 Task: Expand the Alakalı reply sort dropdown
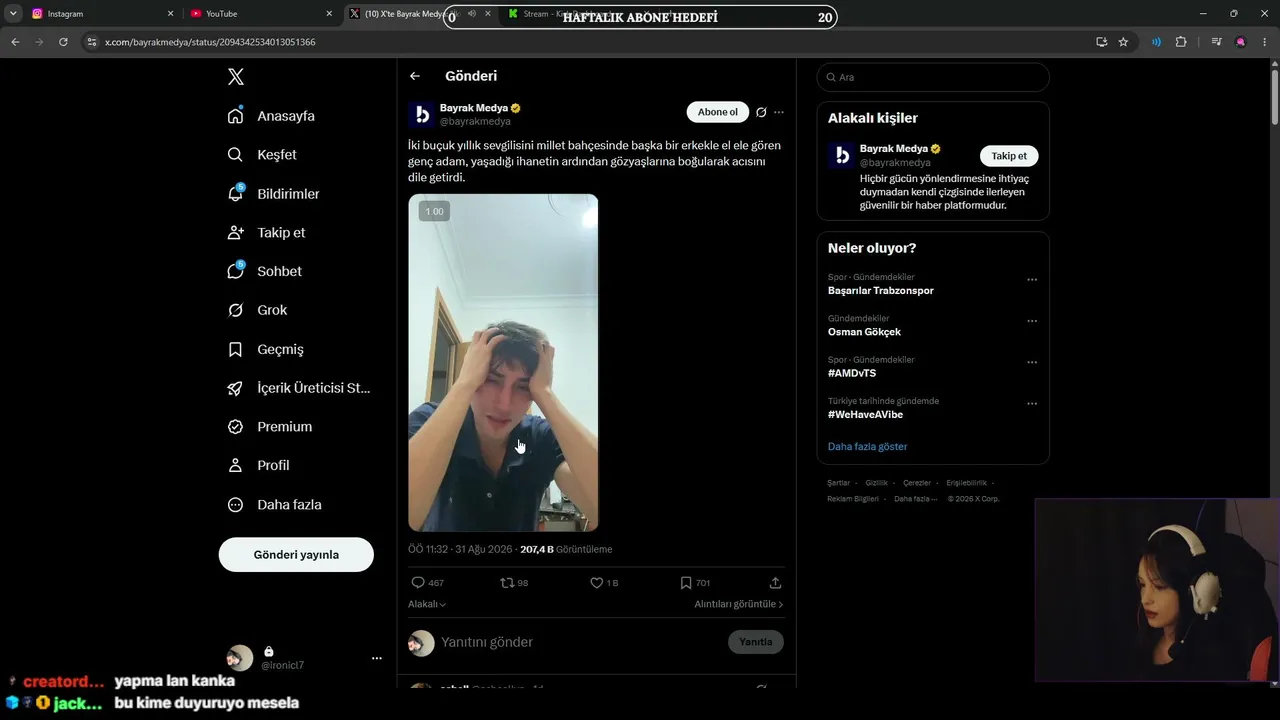(427, 604)
